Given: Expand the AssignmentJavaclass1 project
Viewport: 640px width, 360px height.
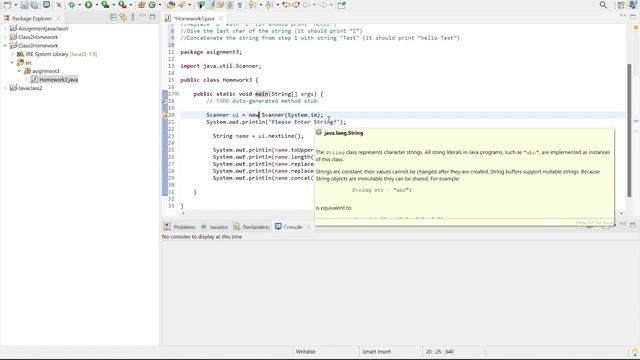Looking at the screenshot, I should [5, 29].
